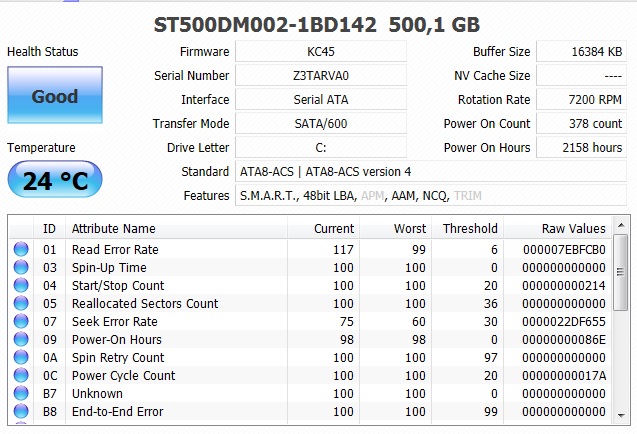Click the Firmware field showing KC45

point(321,52)
